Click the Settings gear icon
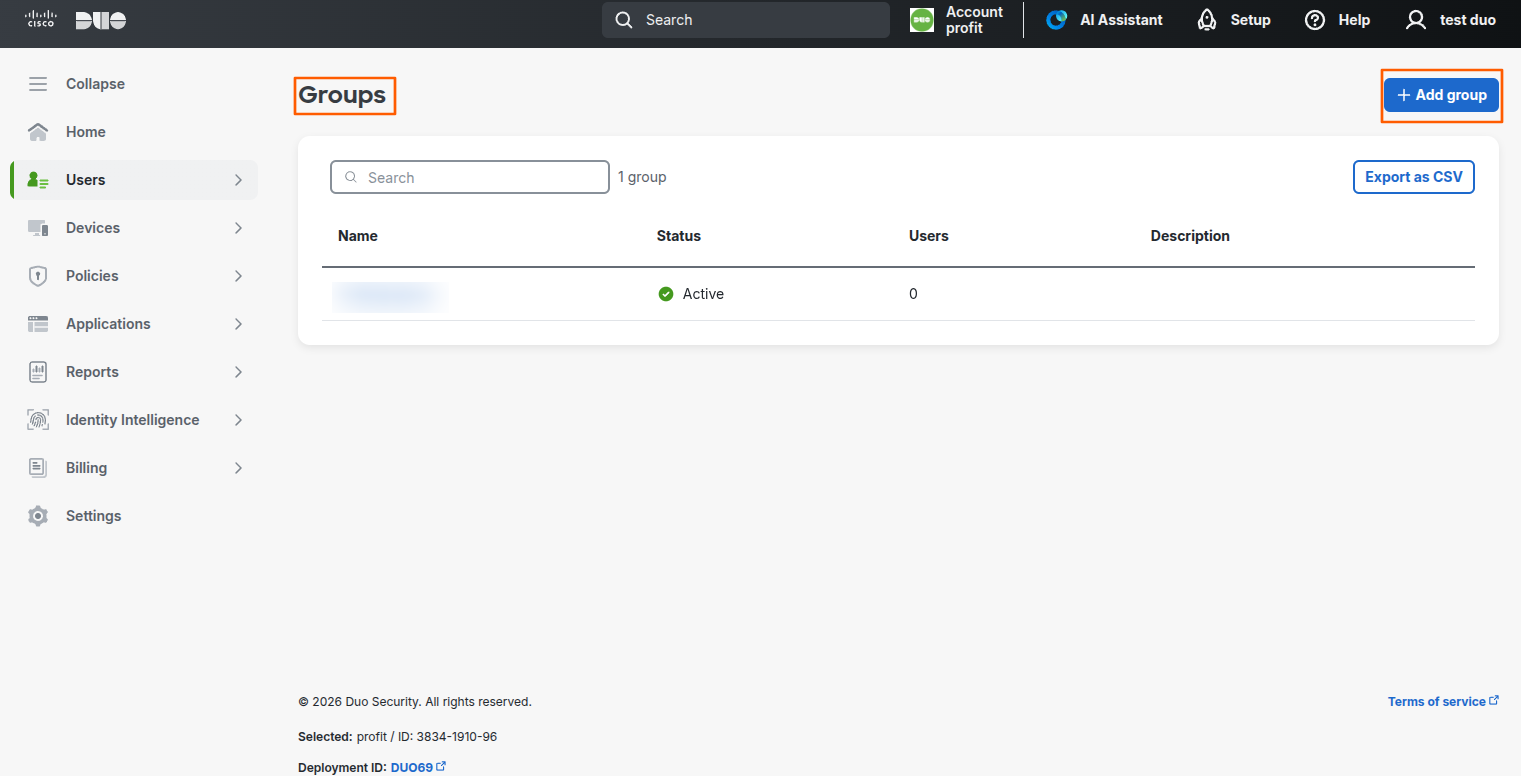The image size is (1521, 776). (38, 516)
